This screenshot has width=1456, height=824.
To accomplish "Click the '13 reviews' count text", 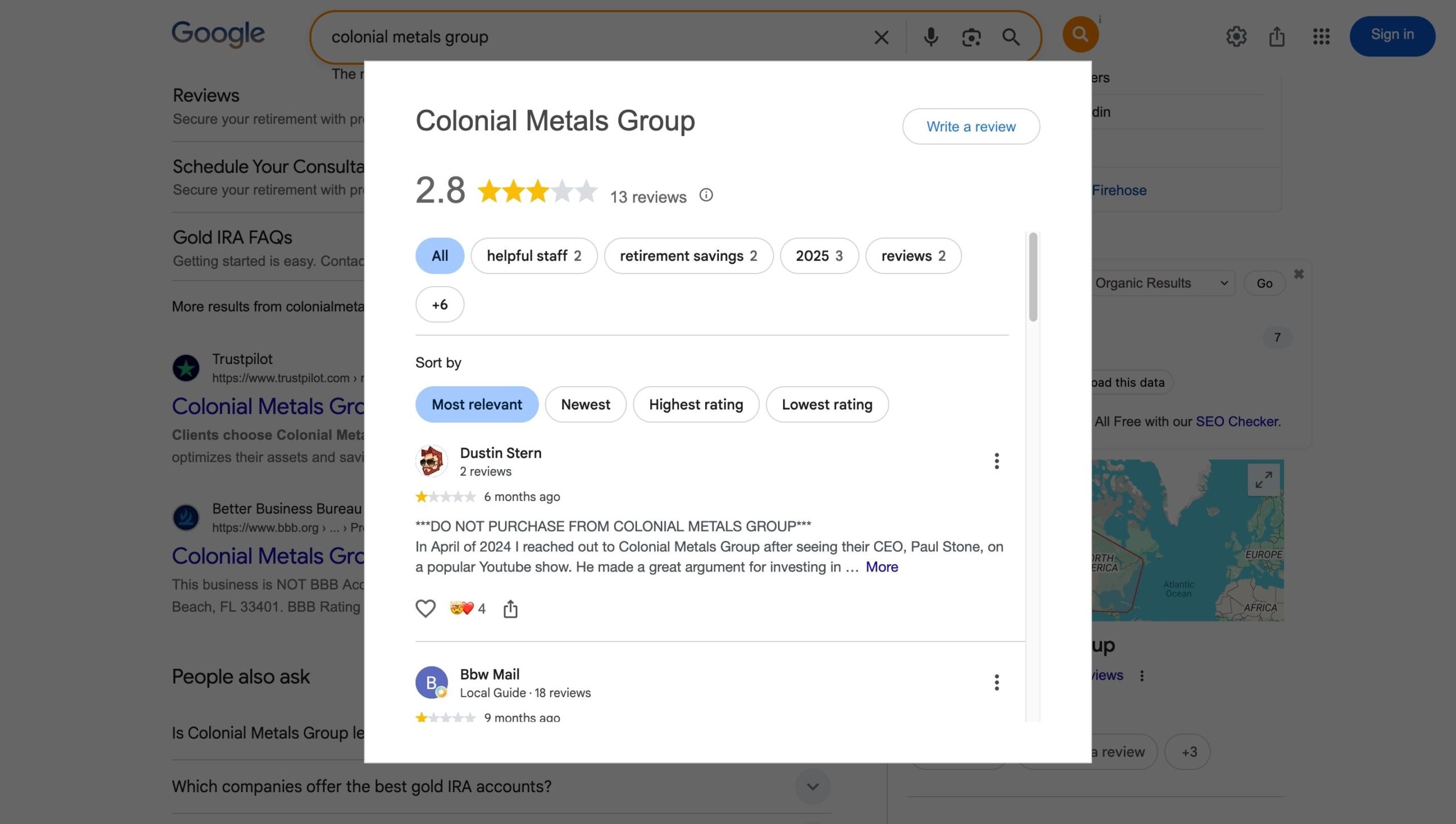I will (x=648, y=197).
